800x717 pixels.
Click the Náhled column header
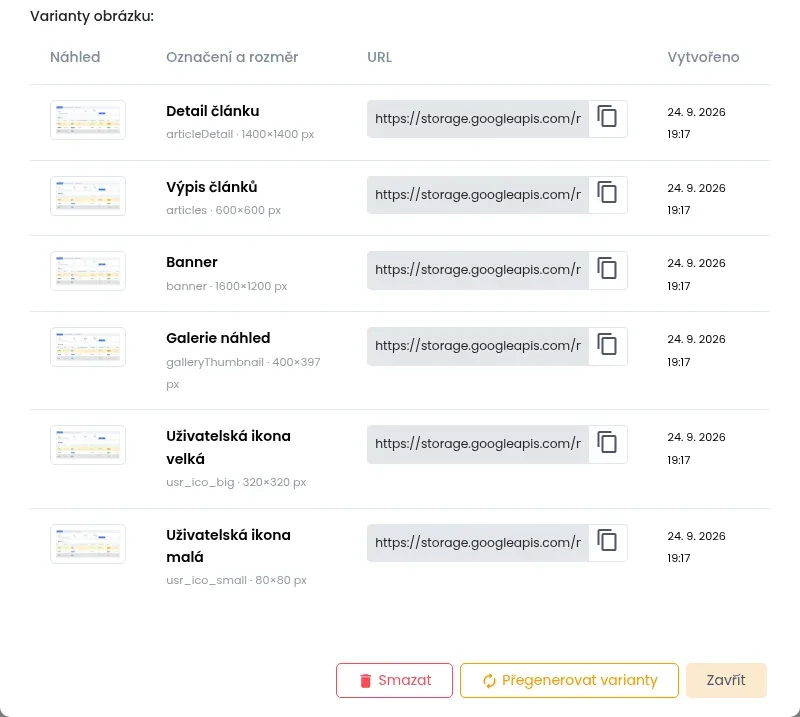point(75,57)
